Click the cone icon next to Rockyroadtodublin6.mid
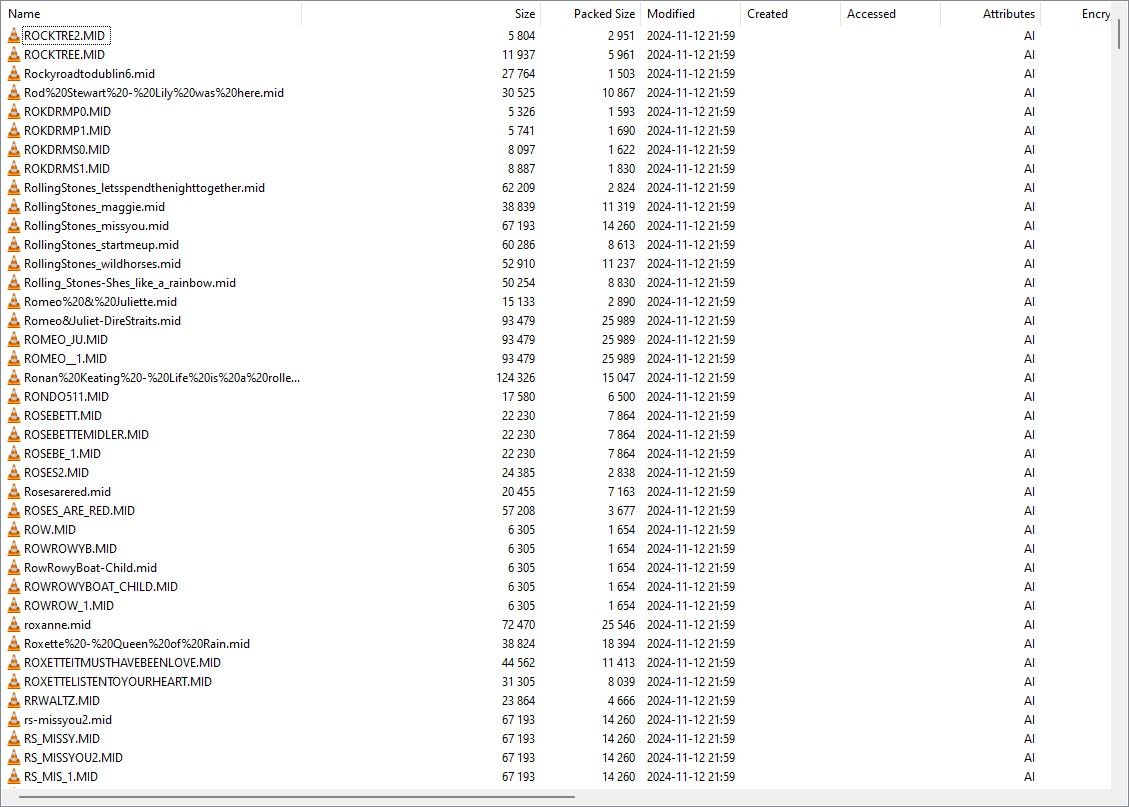Screen dimensions: 1129x807 [14, 73]
